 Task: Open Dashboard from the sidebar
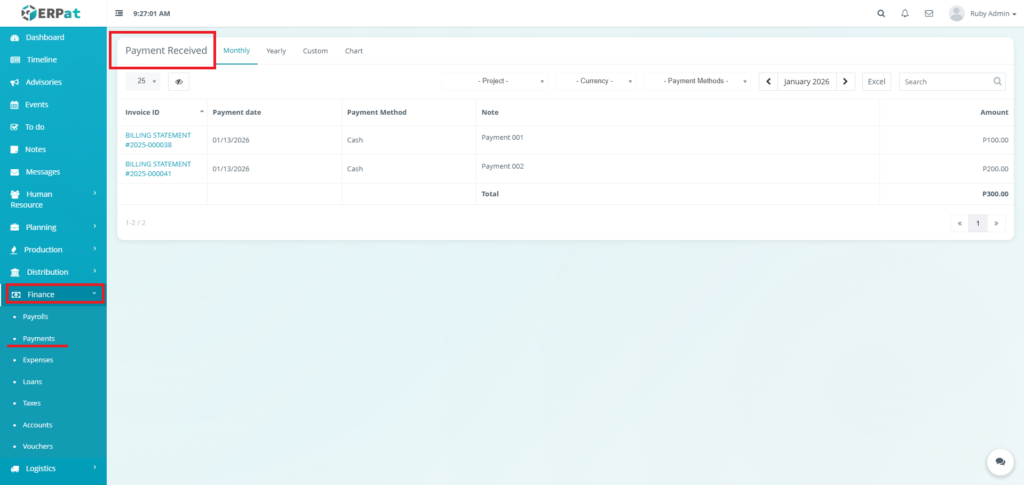(44, 38)
